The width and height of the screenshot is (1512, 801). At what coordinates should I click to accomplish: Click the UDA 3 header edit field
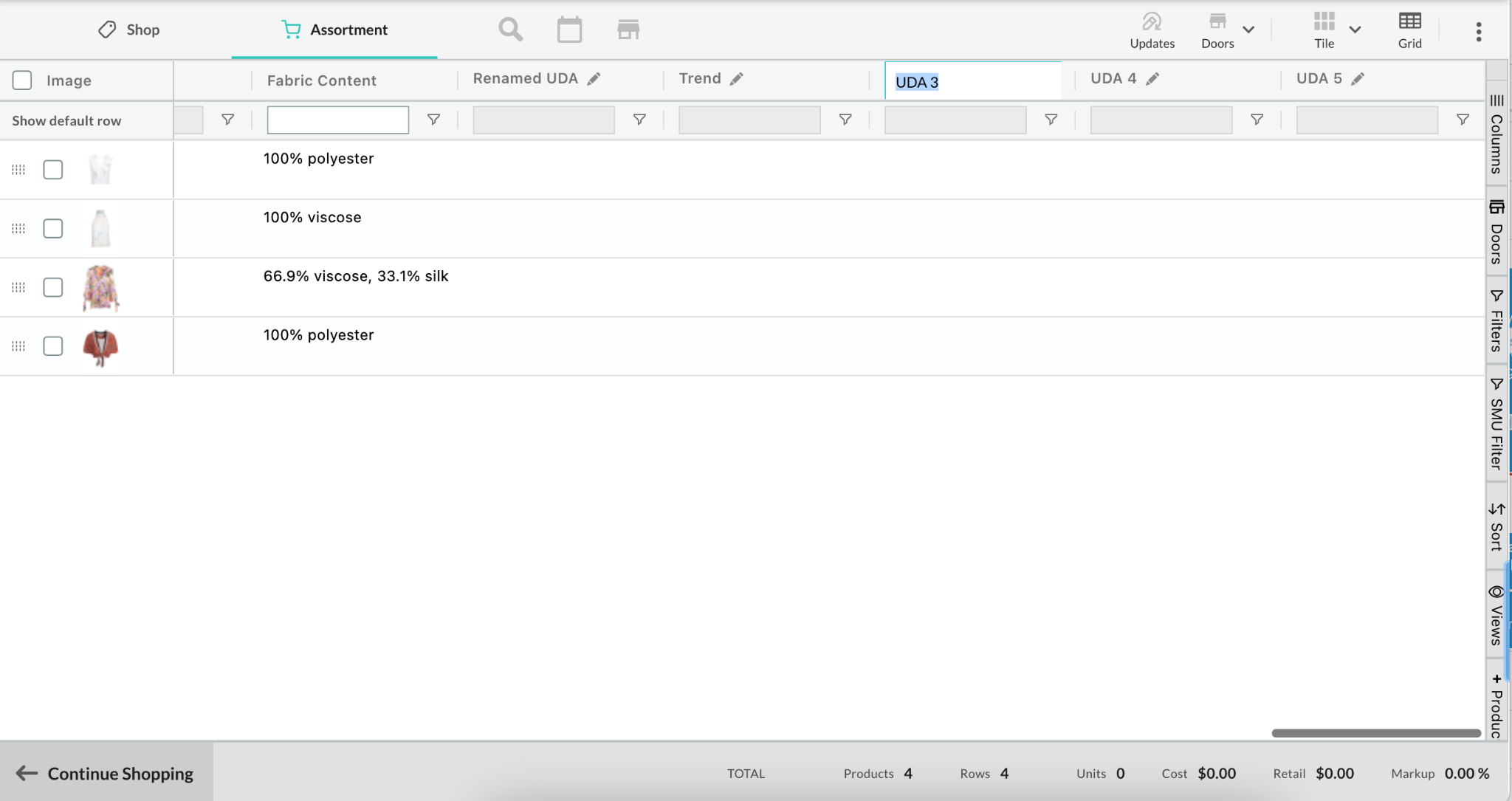[972, 81]
